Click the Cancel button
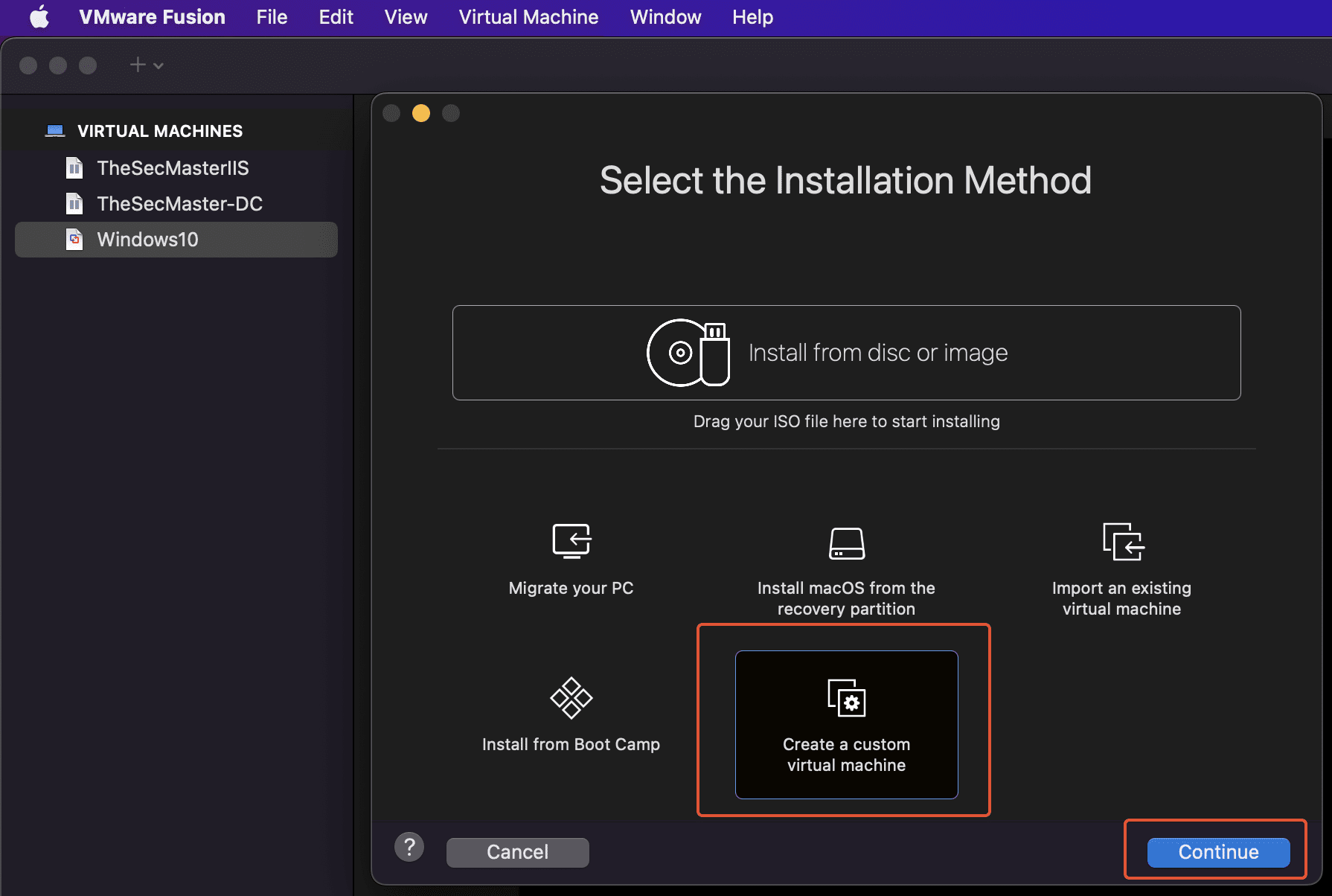The image size is (1332, 896). point(518,852)
